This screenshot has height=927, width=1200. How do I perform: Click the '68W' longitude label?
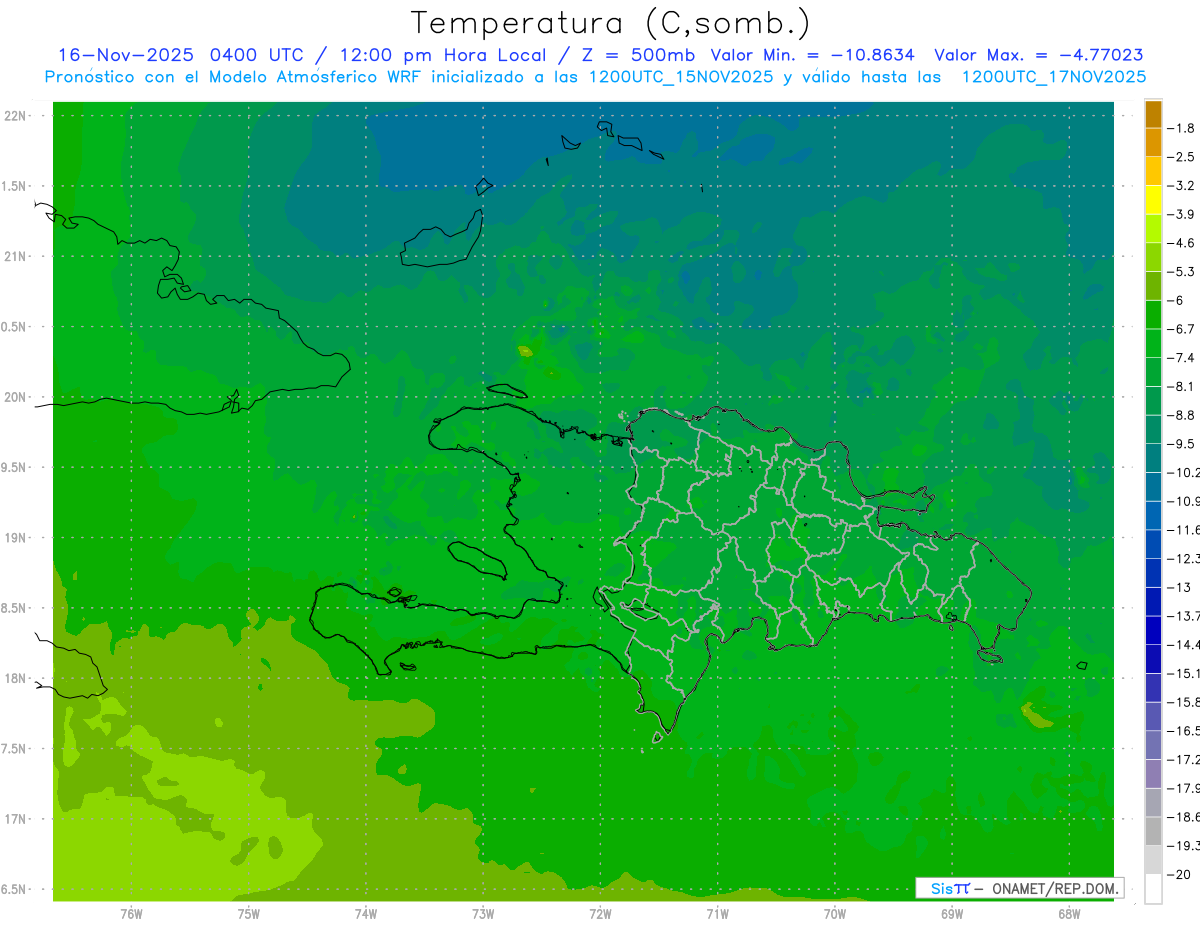(1069, 914)
